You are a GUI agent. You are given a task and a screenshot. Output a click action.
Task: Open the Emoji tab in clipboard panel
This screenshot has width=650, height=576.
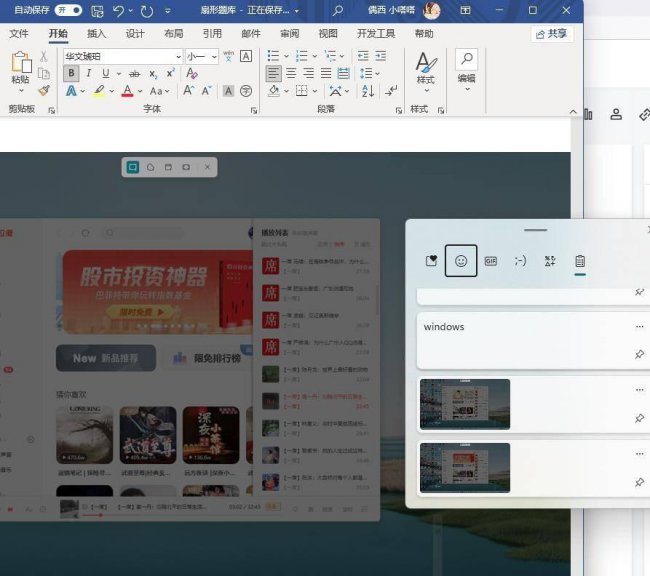(461, 260)
